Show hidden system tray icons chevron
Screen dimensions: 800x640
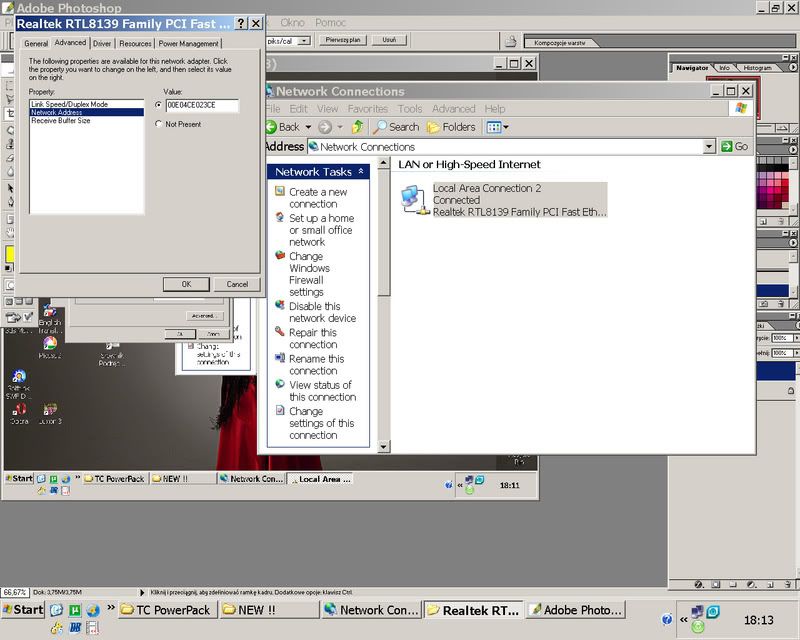[683, 620]
